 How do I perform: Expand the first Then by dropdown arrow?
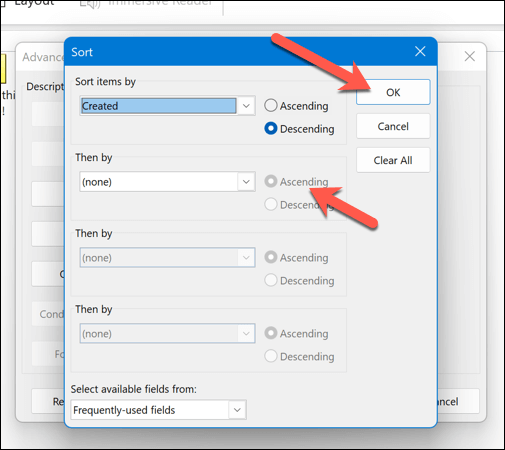[246, 182]
